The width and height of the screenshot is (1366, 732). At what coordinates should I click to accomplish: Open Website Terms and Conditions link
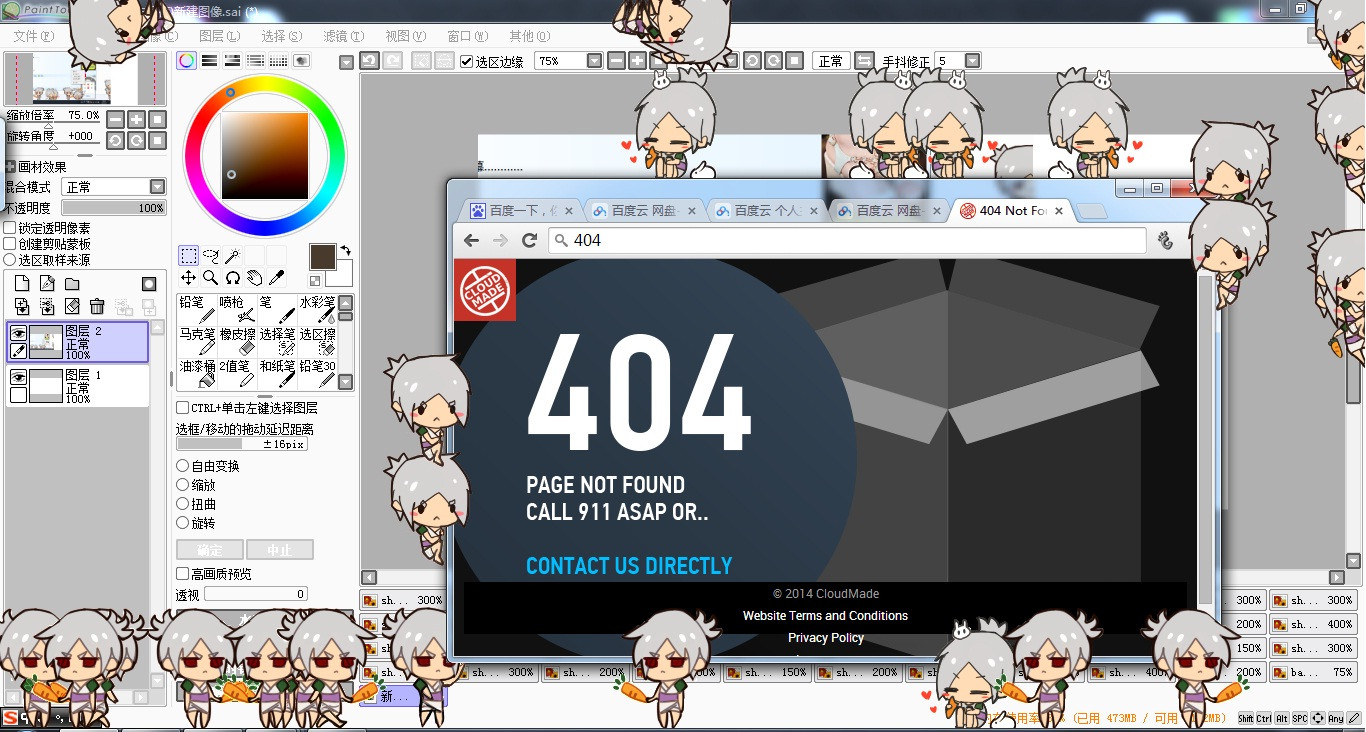click(x=825, y=616)
